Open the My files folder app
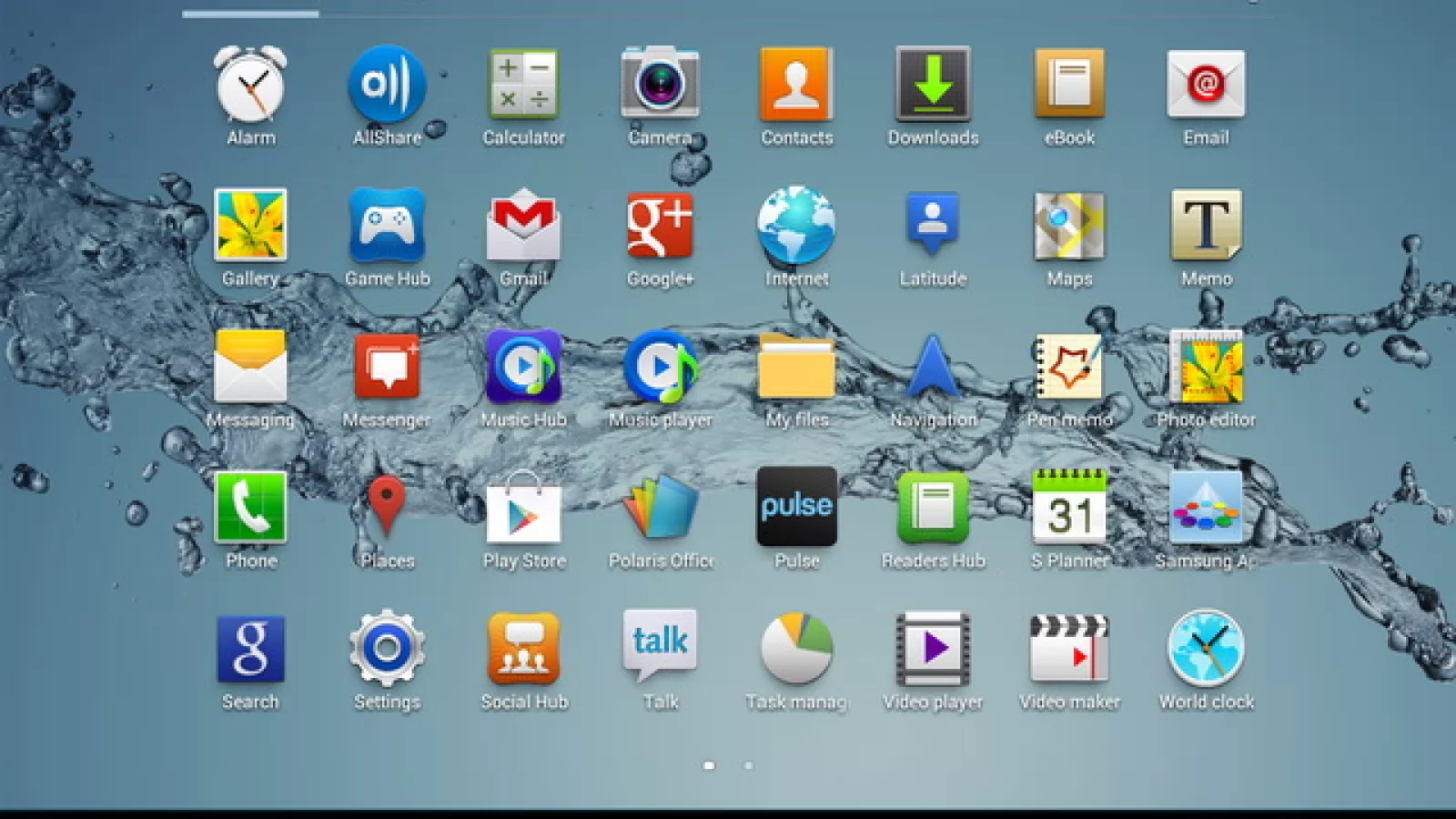Viewport: 1456px width, 819px height. (796, 366)
